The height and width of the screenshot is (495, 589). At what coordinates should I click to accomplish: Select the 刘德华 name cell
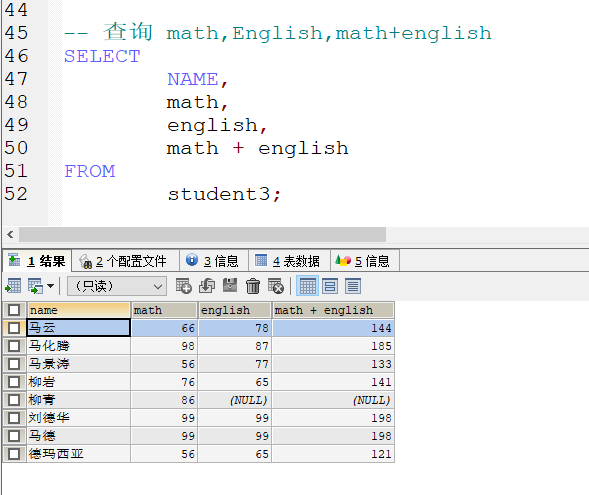[79, 418]
